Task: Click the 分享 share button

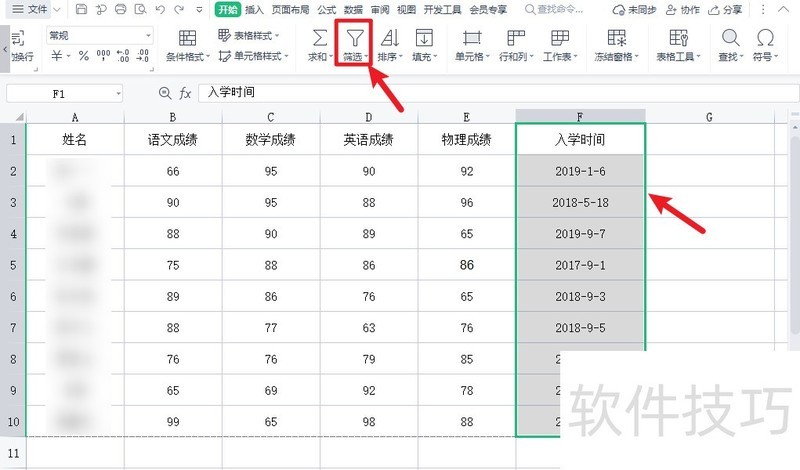Action: tap(725, 10)
